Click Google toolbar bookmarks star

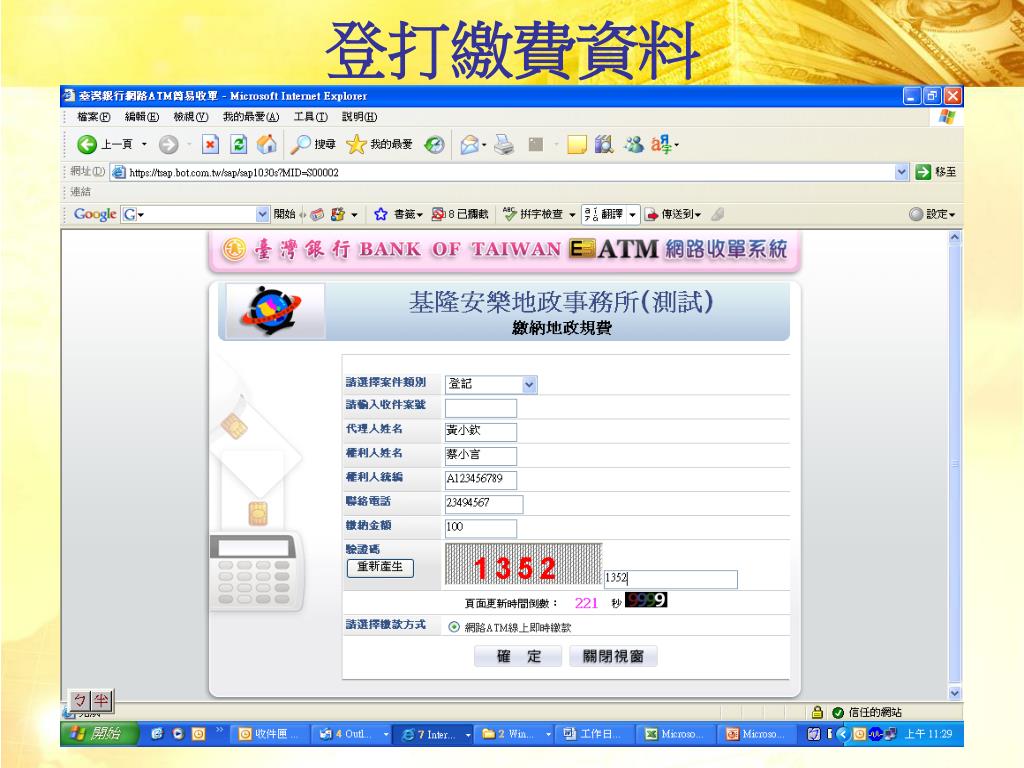point(381,214)
